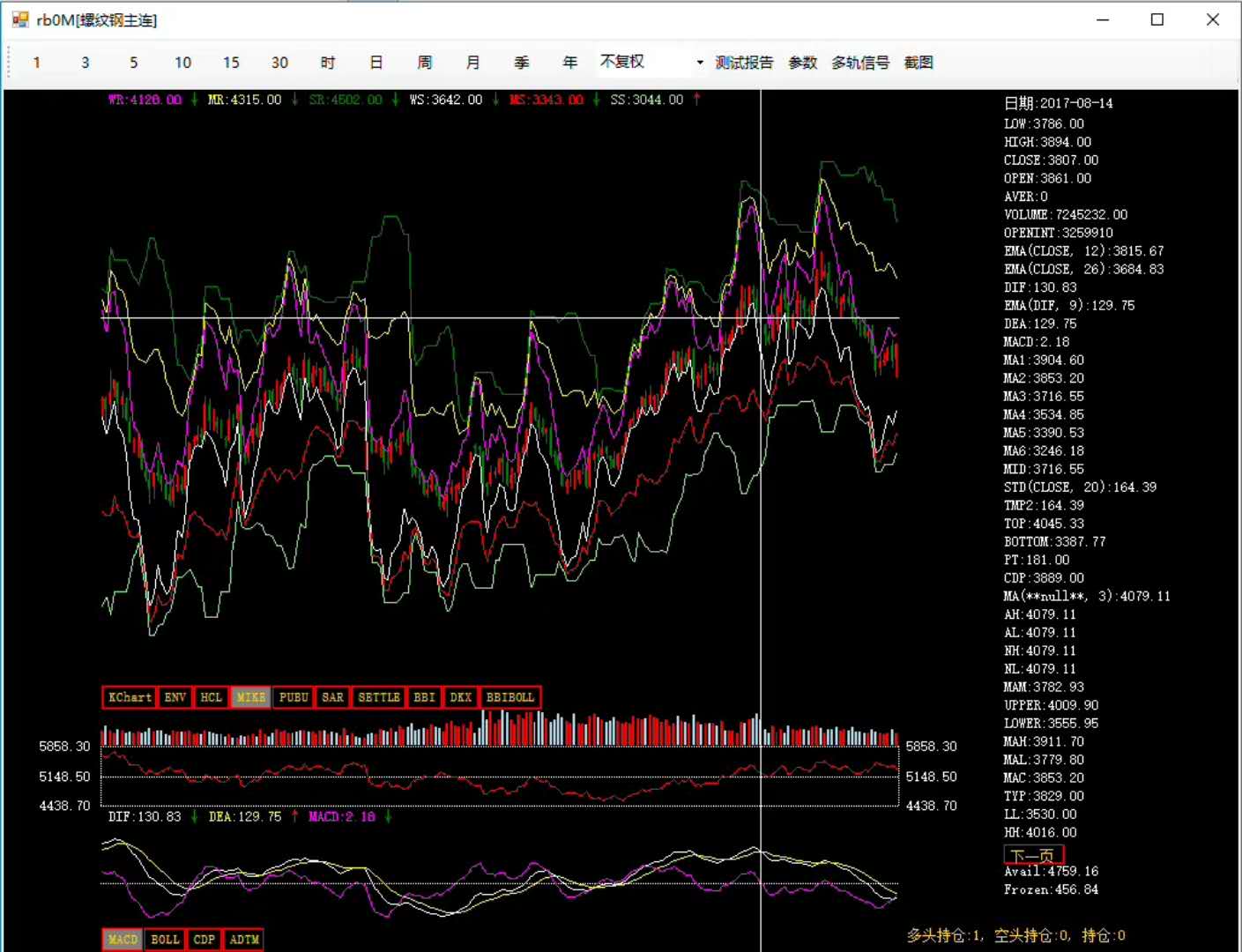
Task: Go to next page with 下一页
Action: pos(1033,855)
